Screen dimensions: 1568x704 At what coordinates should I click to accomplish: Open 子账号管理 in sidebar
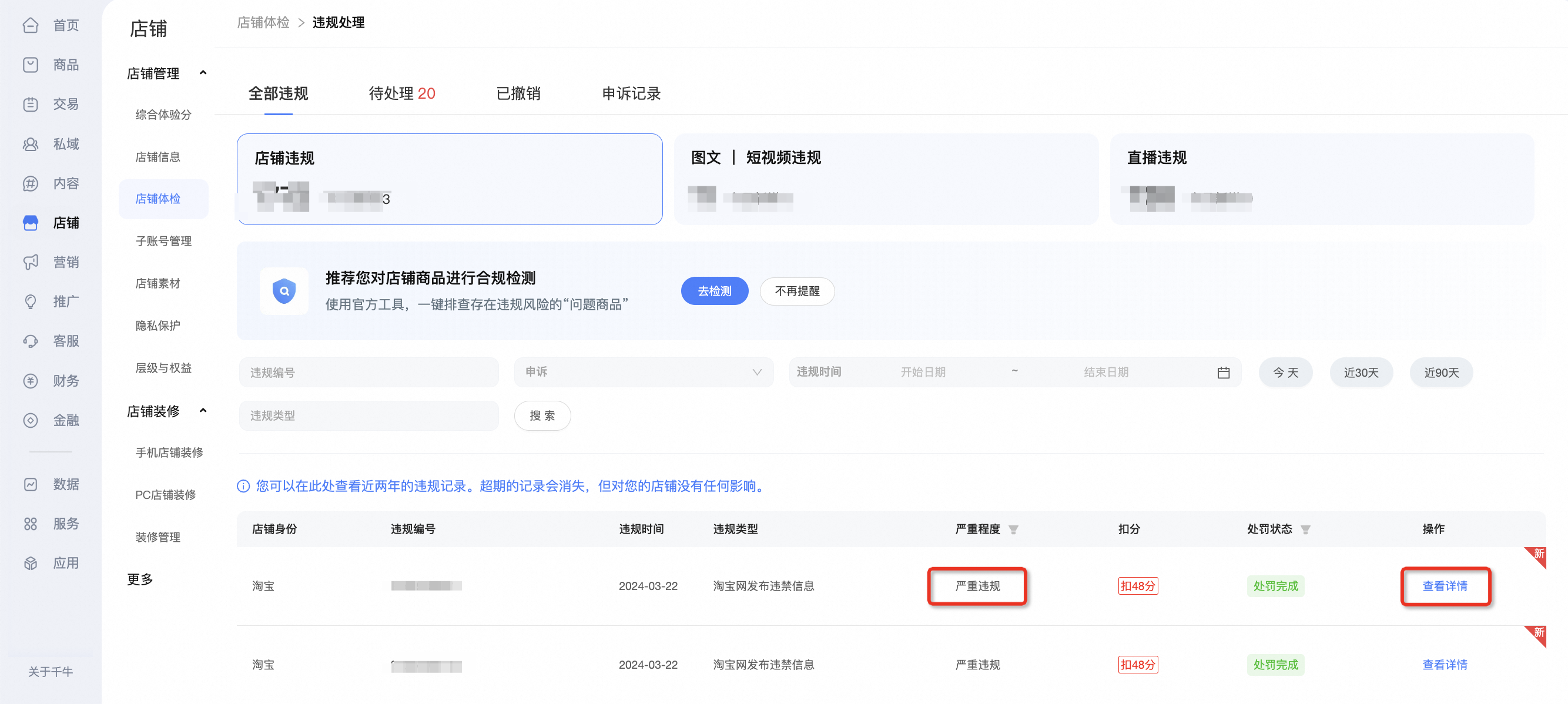coord(163,241)
